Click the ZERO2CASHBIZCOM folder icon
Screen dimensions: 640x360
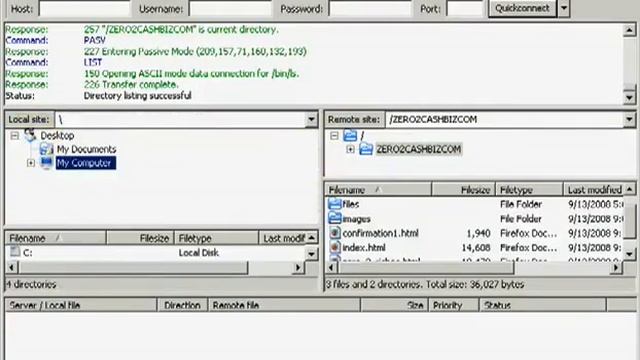pos(366,149)
